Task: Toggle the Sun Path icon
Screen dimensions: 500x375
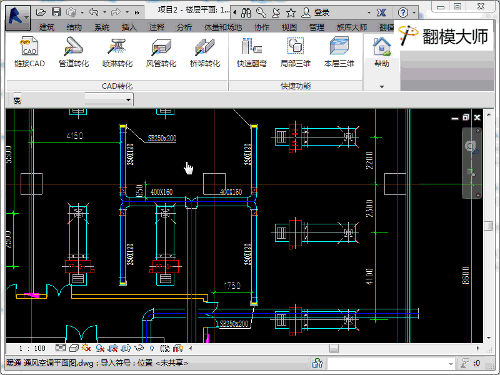Action: tap(86, 348)
